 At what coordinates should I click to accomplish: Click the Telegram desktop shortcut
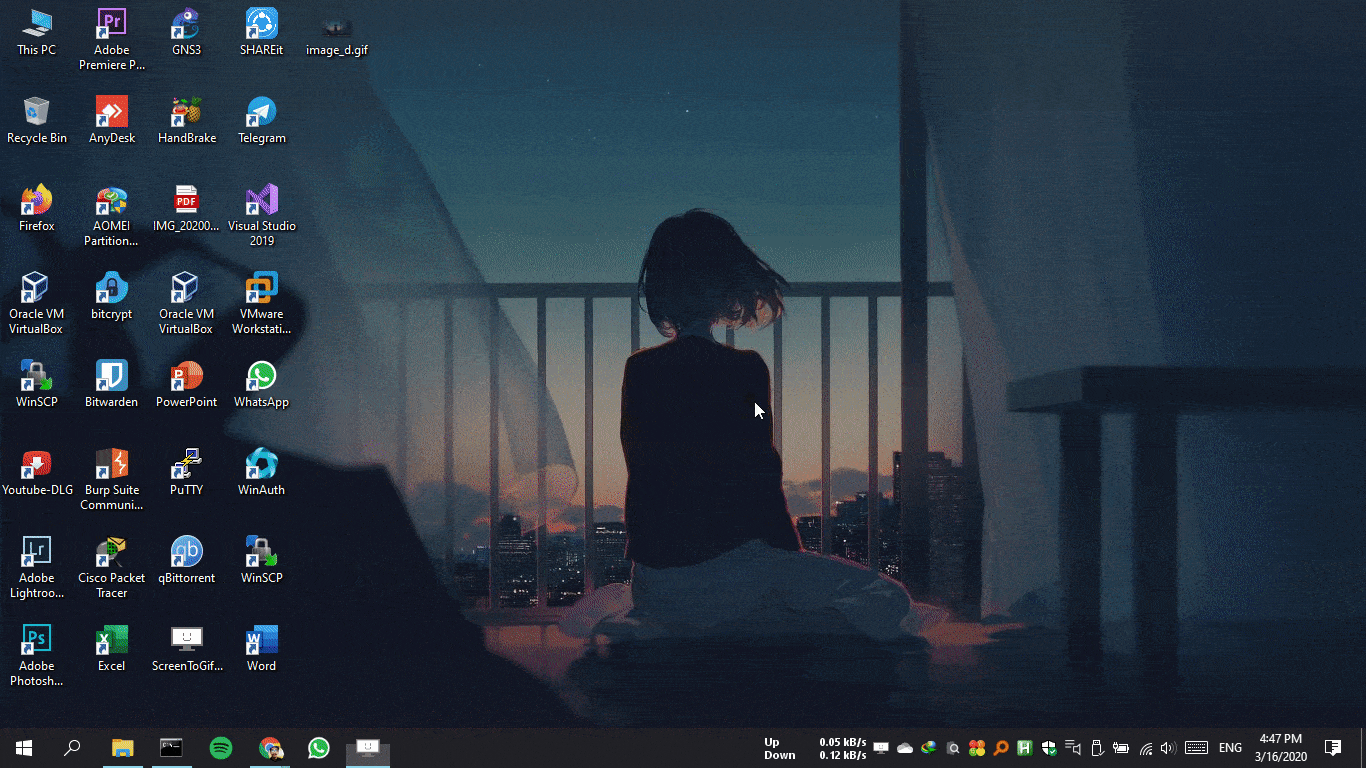261,113
